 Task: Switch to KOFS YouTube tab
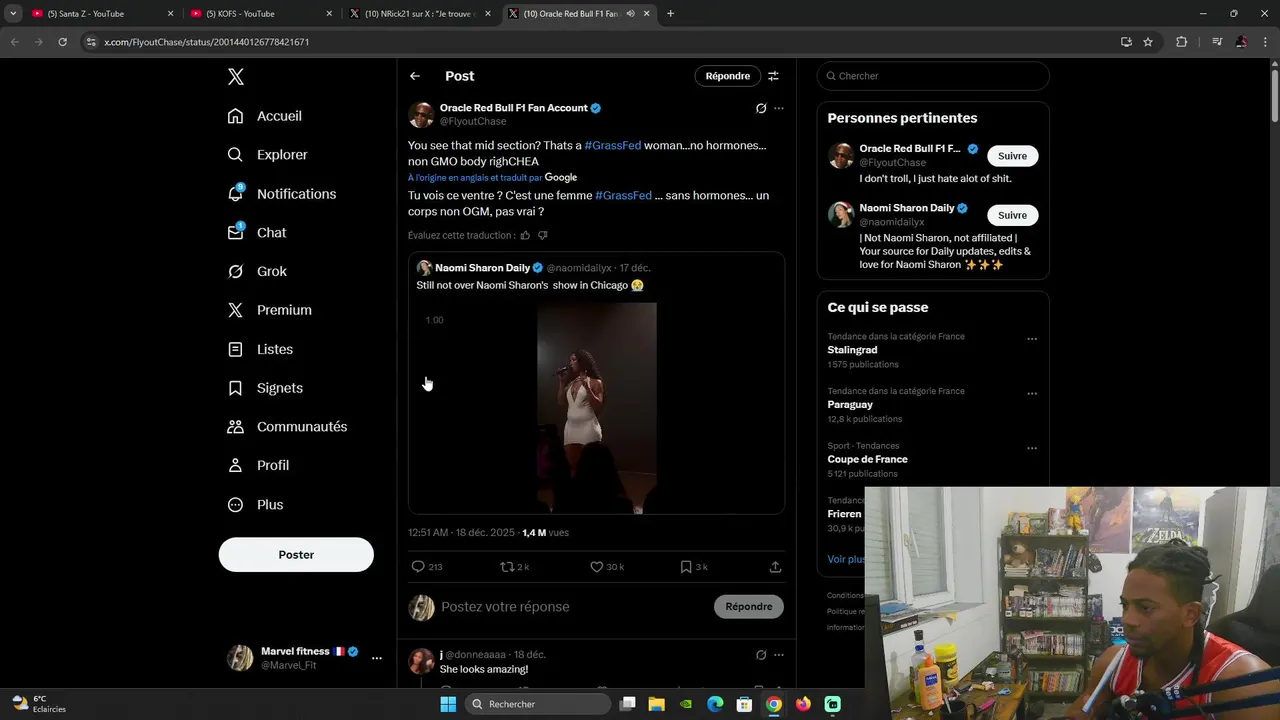point(260,14)
